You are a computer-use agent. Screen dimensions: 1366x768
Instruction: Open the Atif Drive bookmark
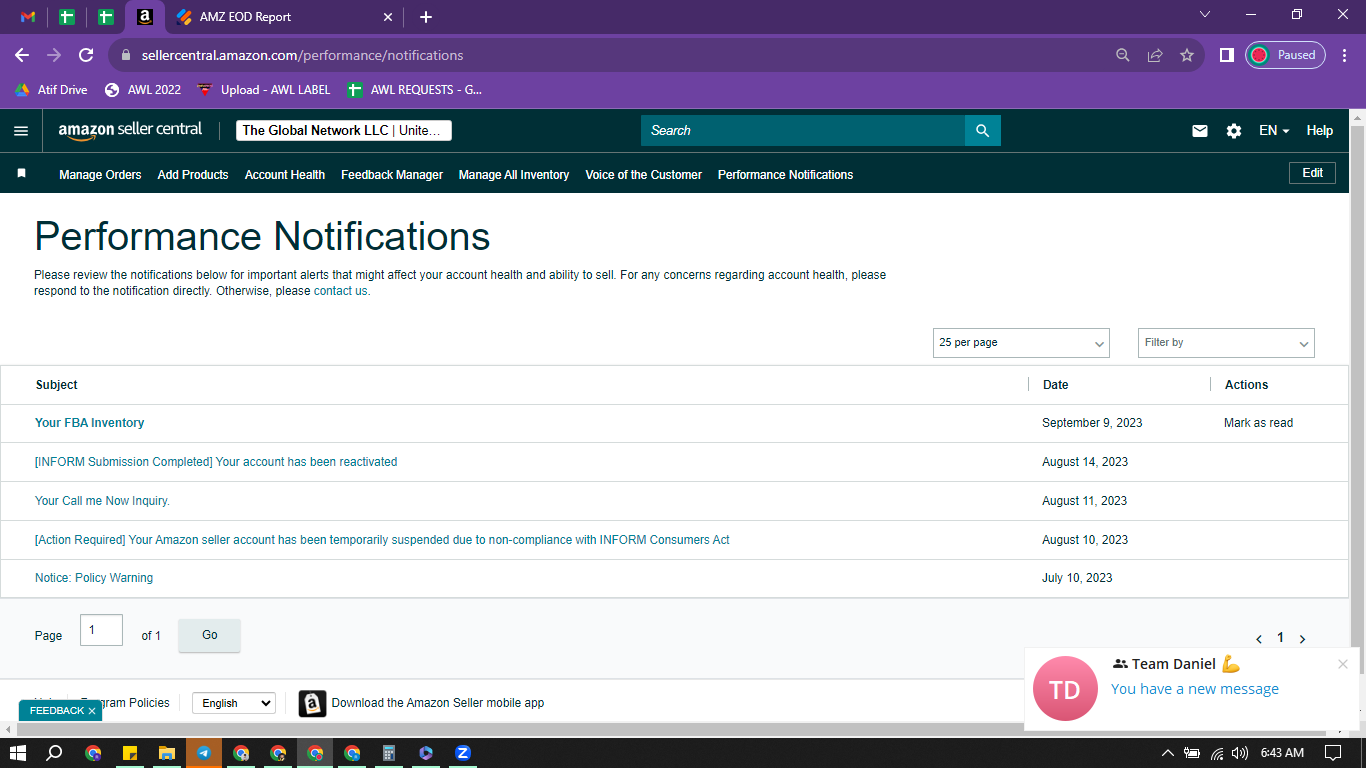(x=51, y=90)
